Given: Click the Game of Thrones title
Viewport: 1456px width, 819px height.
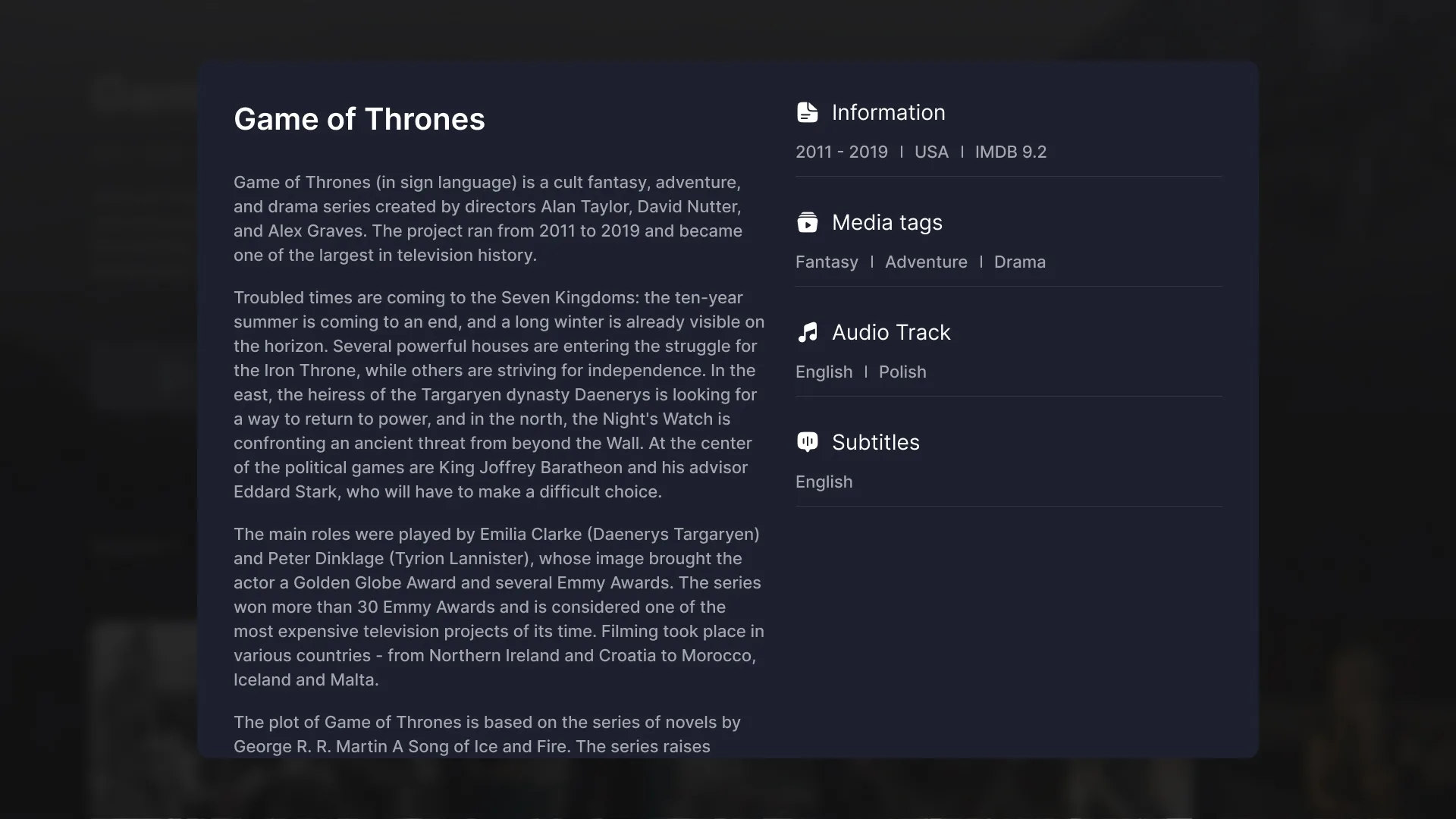Looking at the screenshot, I should click(359, 119).
